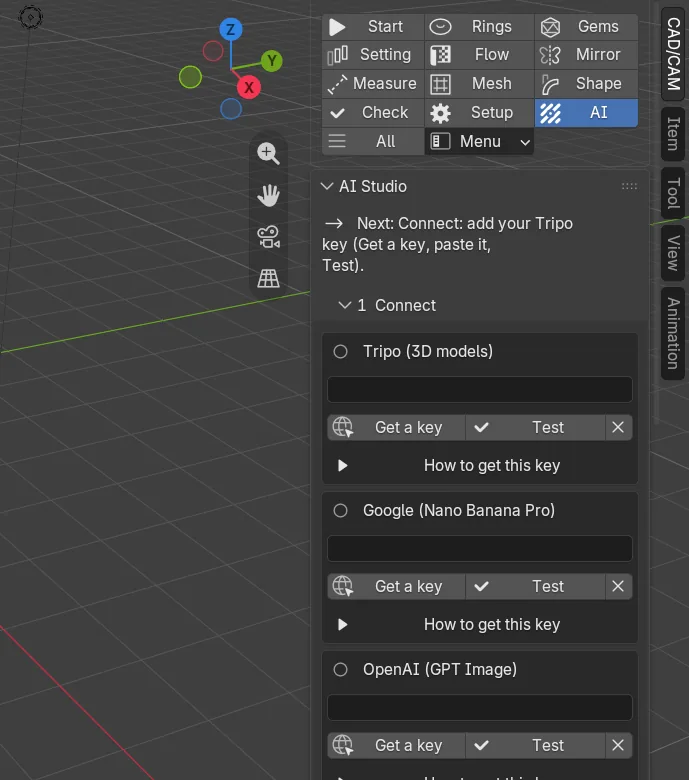Click Get a key for Tripo
689x780 pixels.
click(396, 428)
